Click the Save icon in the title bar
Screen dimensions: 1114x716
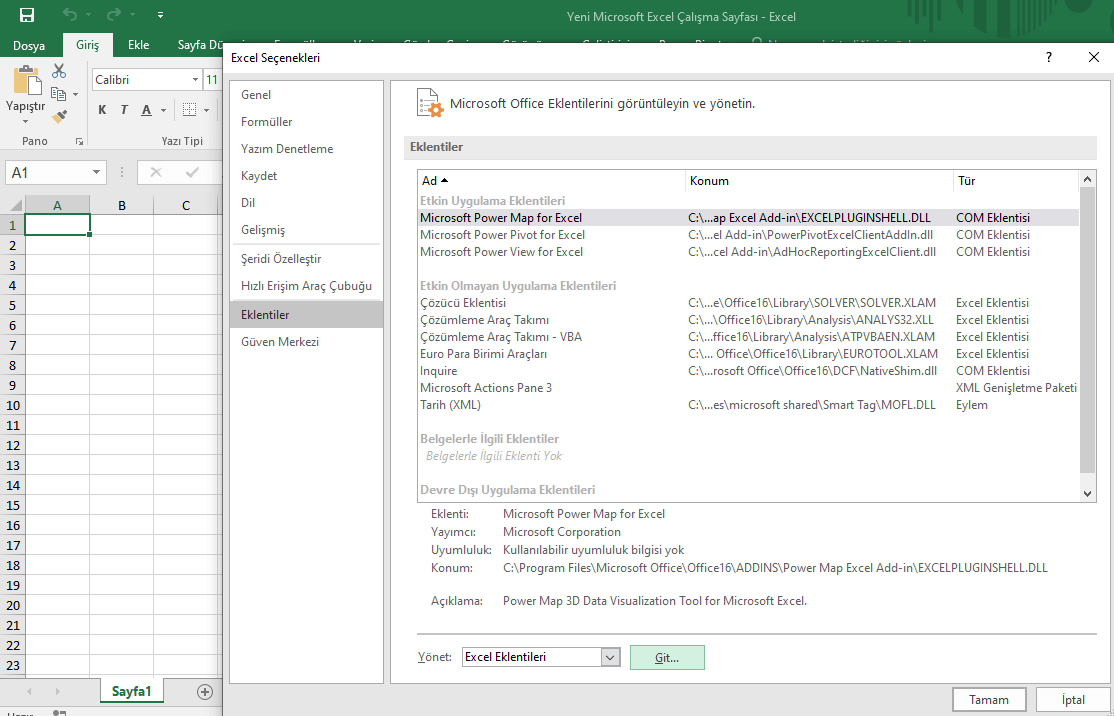[26, 15]
